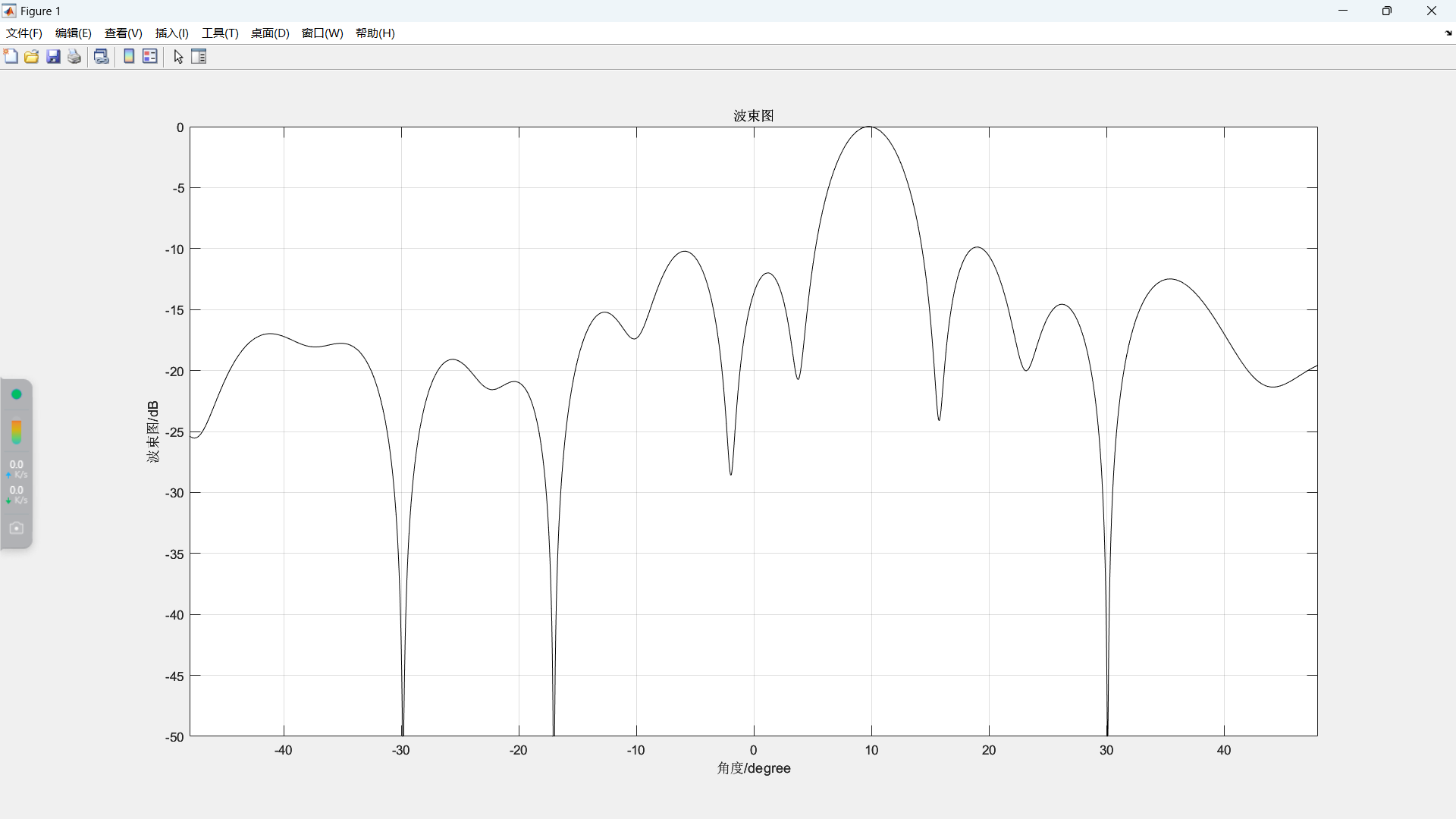
Task: Insert a colorbar using toolbar icon
Action: [x=129, y=57]
